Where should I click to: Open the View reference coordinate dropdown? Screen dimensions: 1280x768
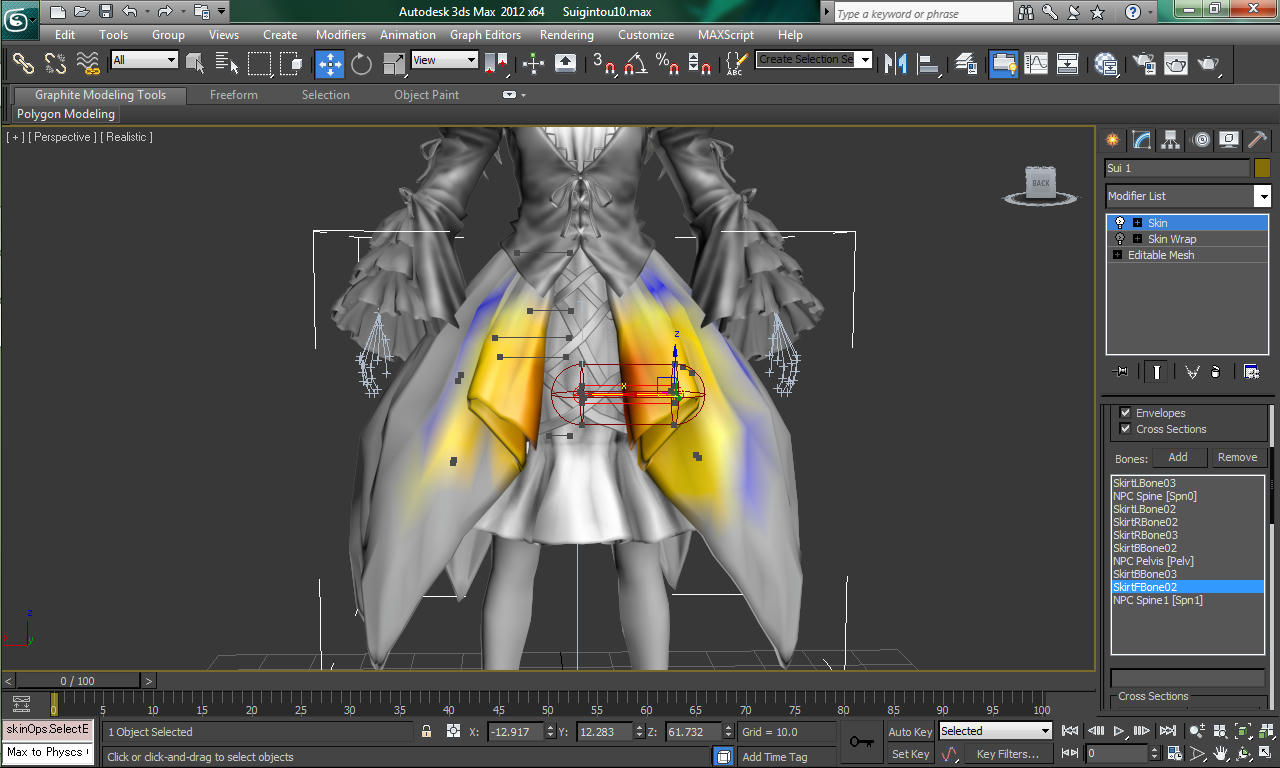click(445, 60)
